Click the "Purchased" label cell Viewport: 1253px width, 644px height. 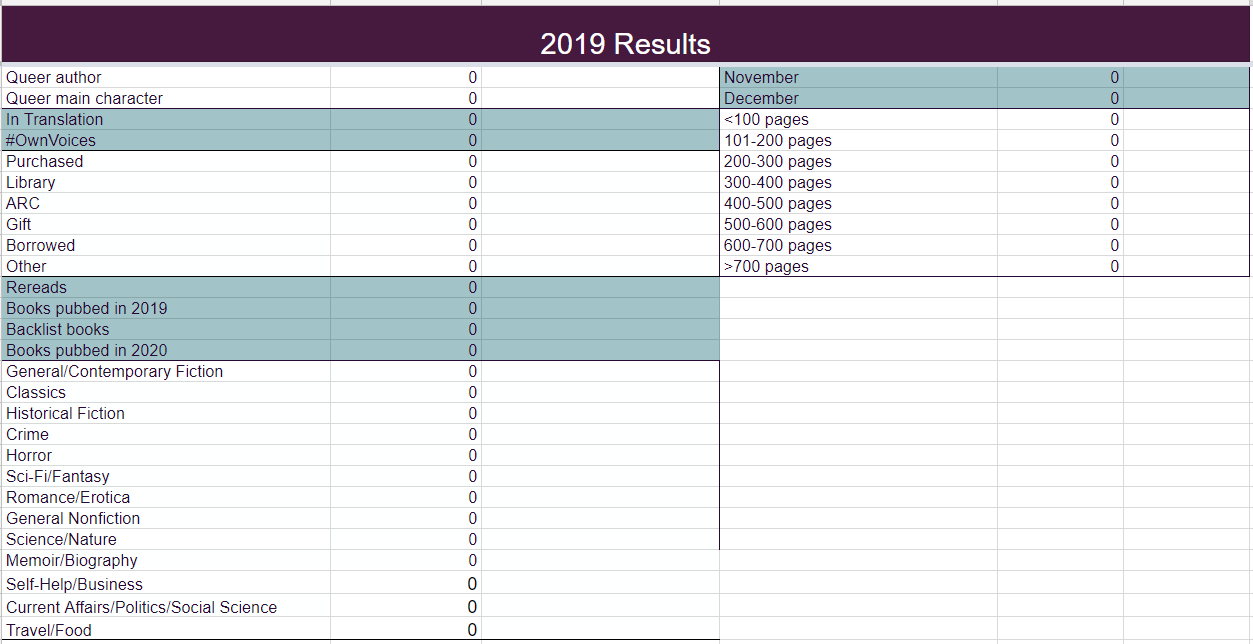point(166,161)
